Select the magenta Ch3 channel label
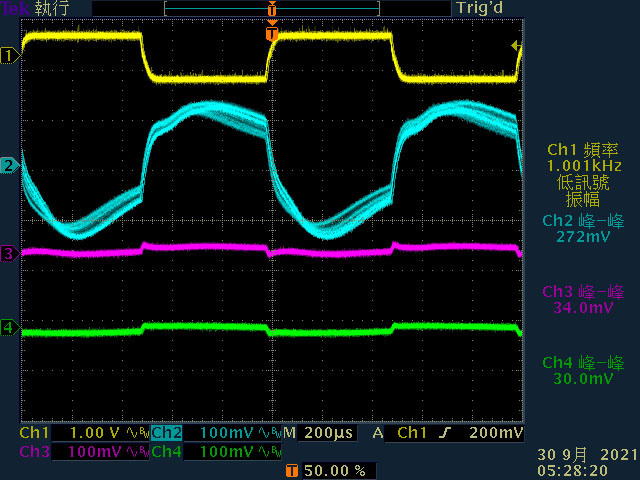The width and height of the screenshot is (640, 480). pyautogui.click(x=34, y=451)
